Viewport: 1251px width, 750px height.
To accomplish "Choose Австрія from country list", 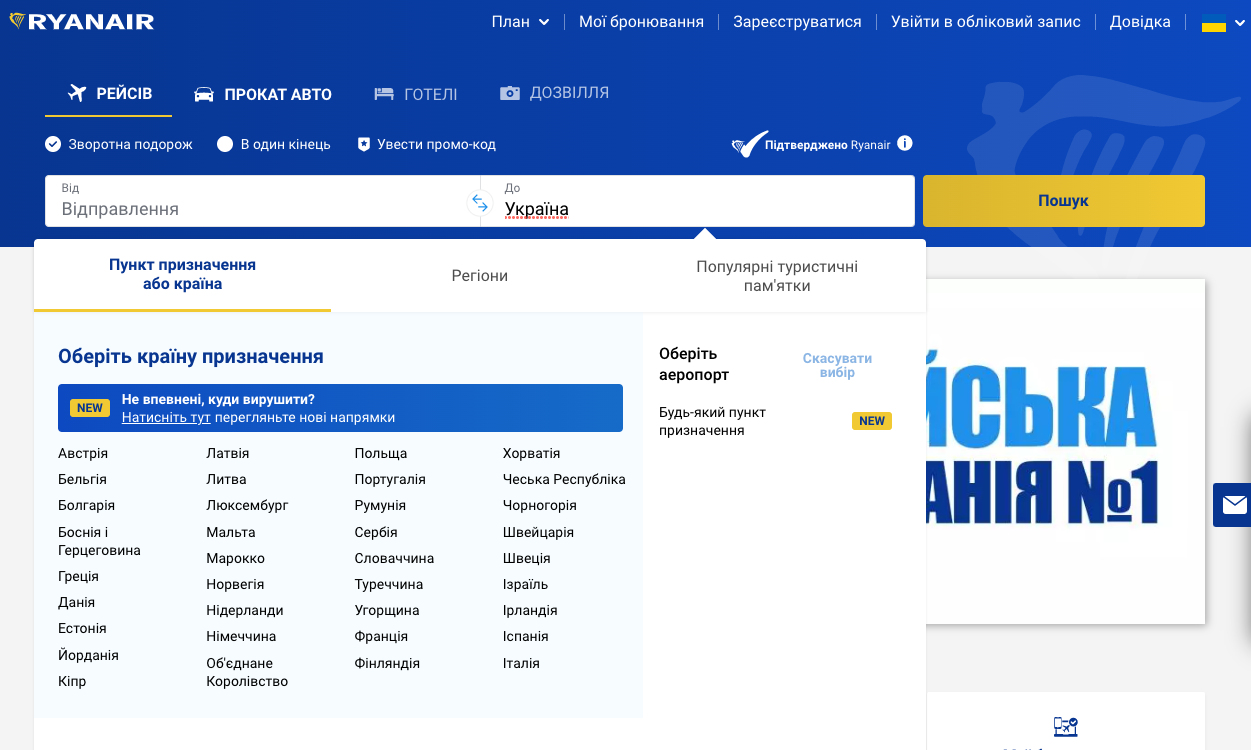I will 83,453.
